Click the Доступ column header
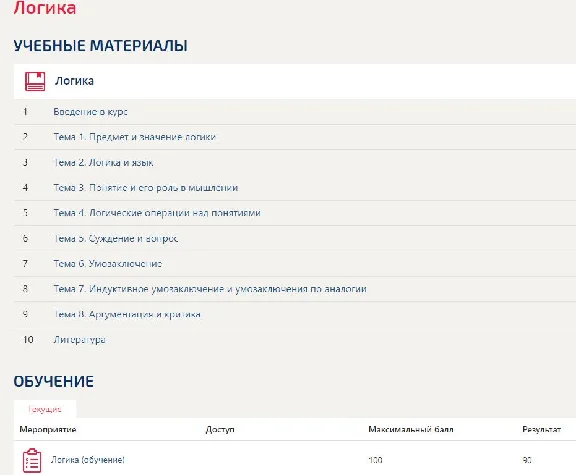 coord(220,429)
